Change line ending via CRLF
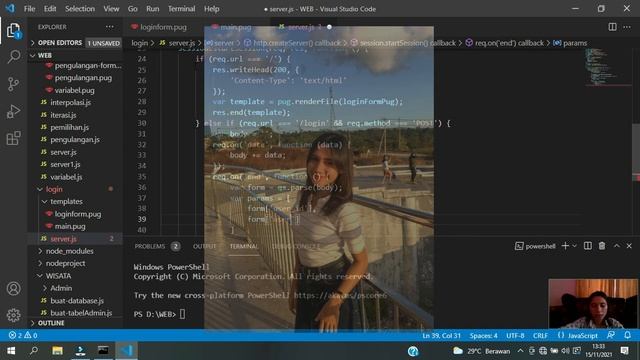 (540, 336)
